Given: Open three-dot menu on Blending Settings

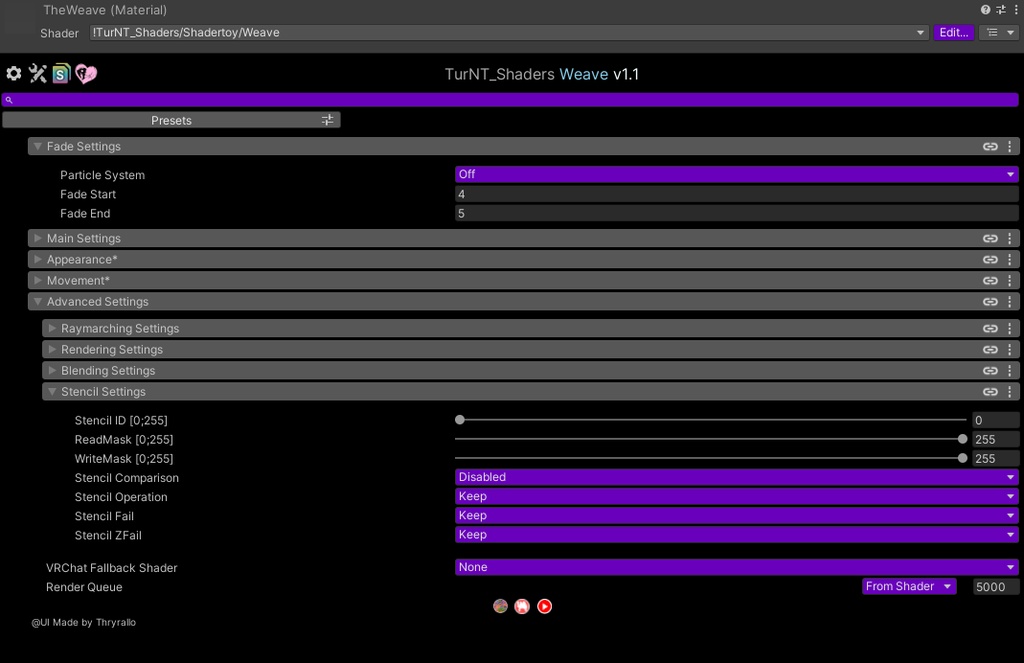Looking at the screenshot, I should tap(1010, 370).
